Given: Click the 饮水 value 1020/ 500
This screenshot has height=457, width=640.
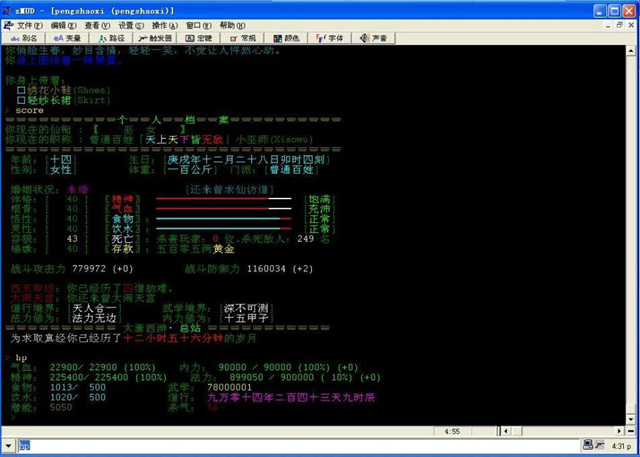Looking at the screenshot, I should 78,397.
